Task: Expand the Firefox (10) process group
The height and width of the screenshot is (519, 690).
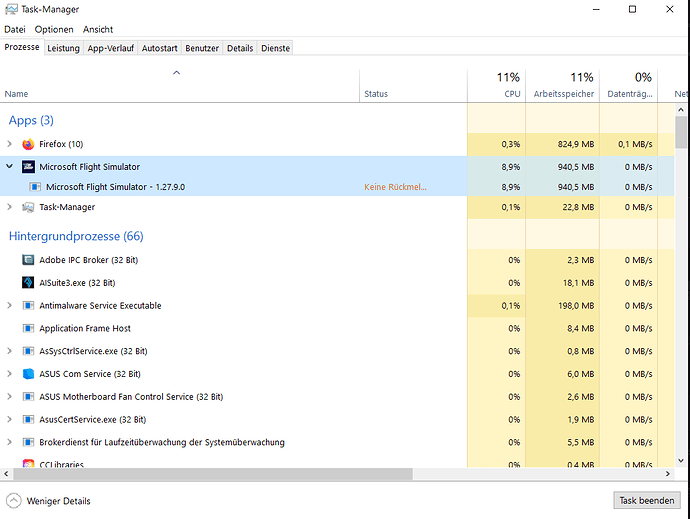Action: [x=9, y=144]
